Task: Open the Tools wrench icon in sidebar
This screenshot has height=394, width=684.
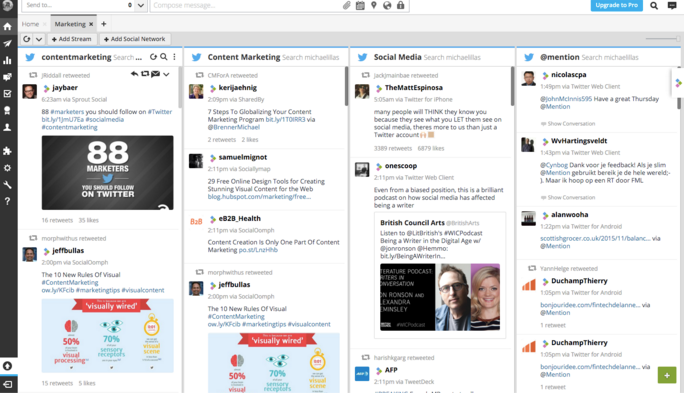Action: (x=7, y=185)
